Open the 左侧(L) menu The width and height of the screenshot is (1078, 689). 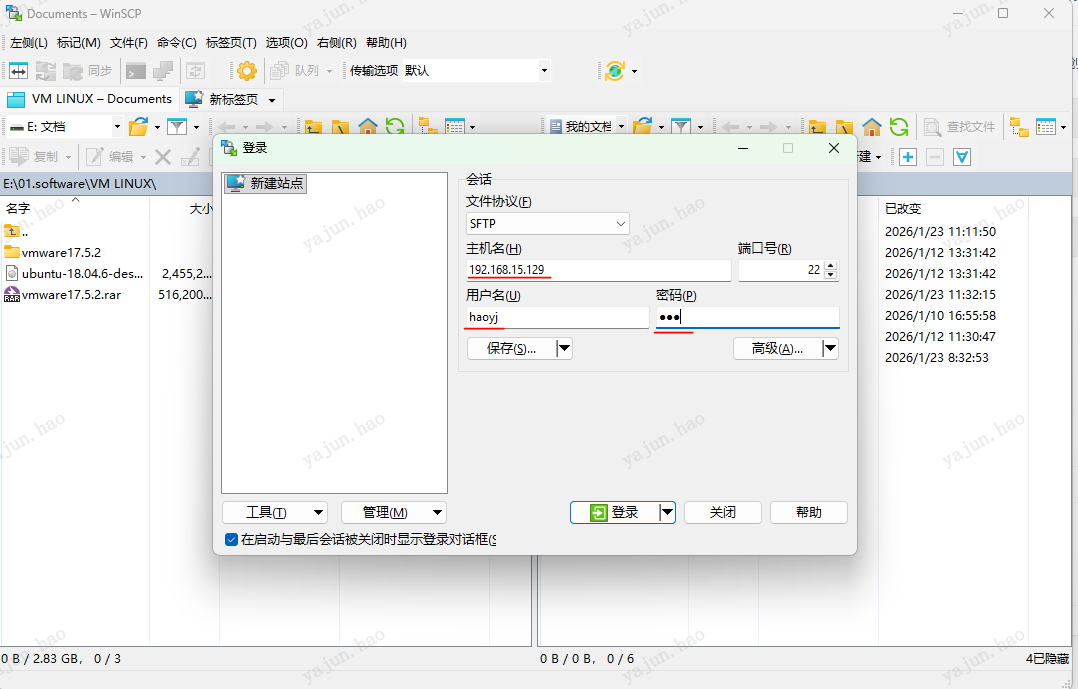click(29, 43)
